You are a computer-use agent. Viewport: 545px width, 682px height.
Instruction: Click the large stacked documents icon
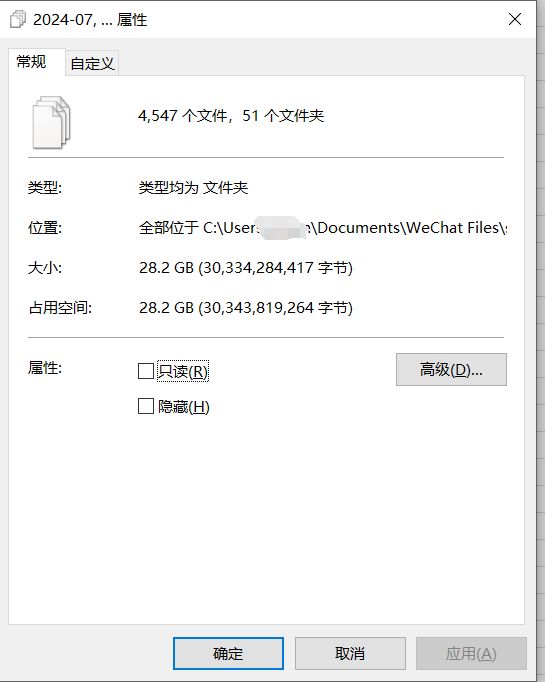click(x=51, y=122)
